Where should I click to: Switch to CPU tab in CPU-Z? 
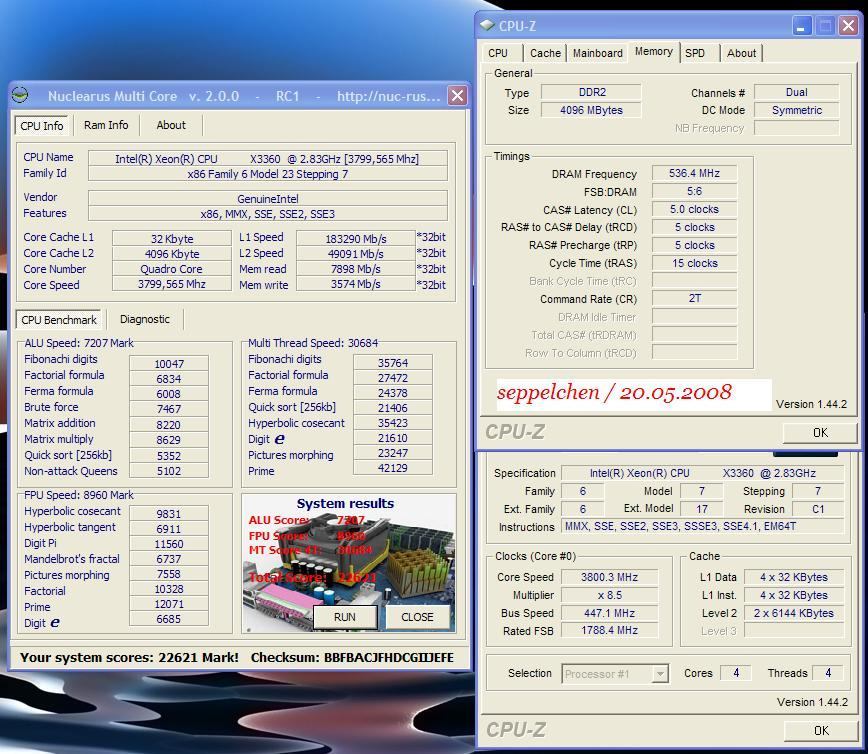[x=498, y=53]
